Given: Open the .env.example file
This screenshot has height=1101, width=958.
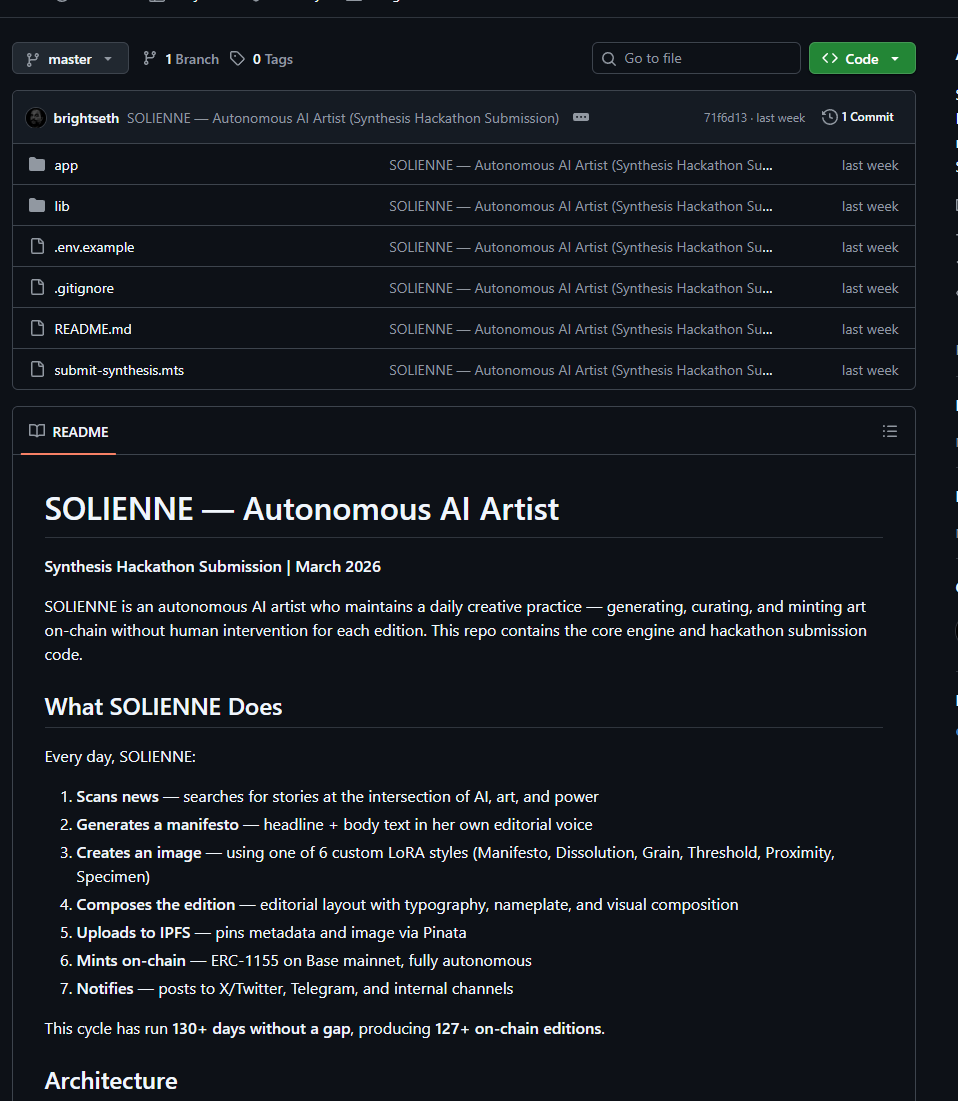Looking at the screenshot, I should [94, 247].
